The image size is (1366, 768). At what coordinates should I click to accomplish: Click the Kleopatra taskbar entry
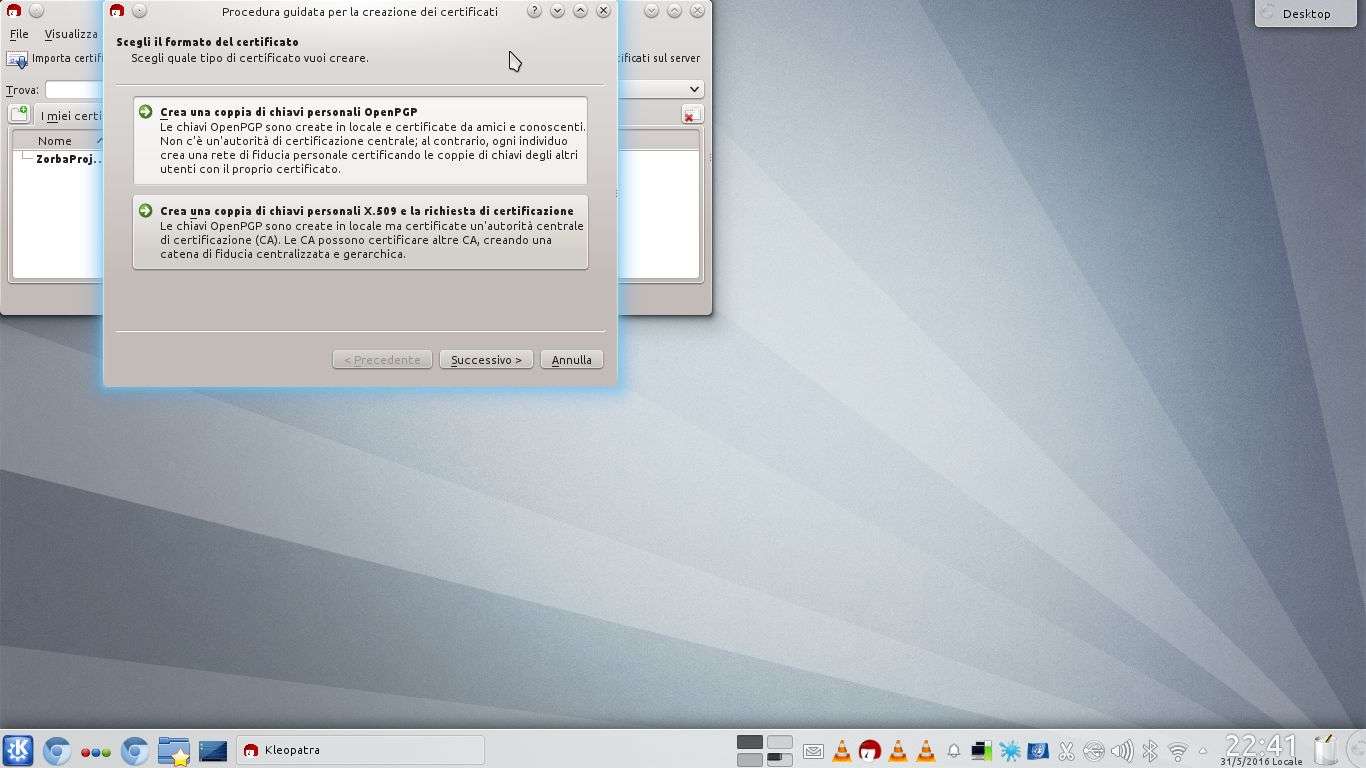point(360,750)
